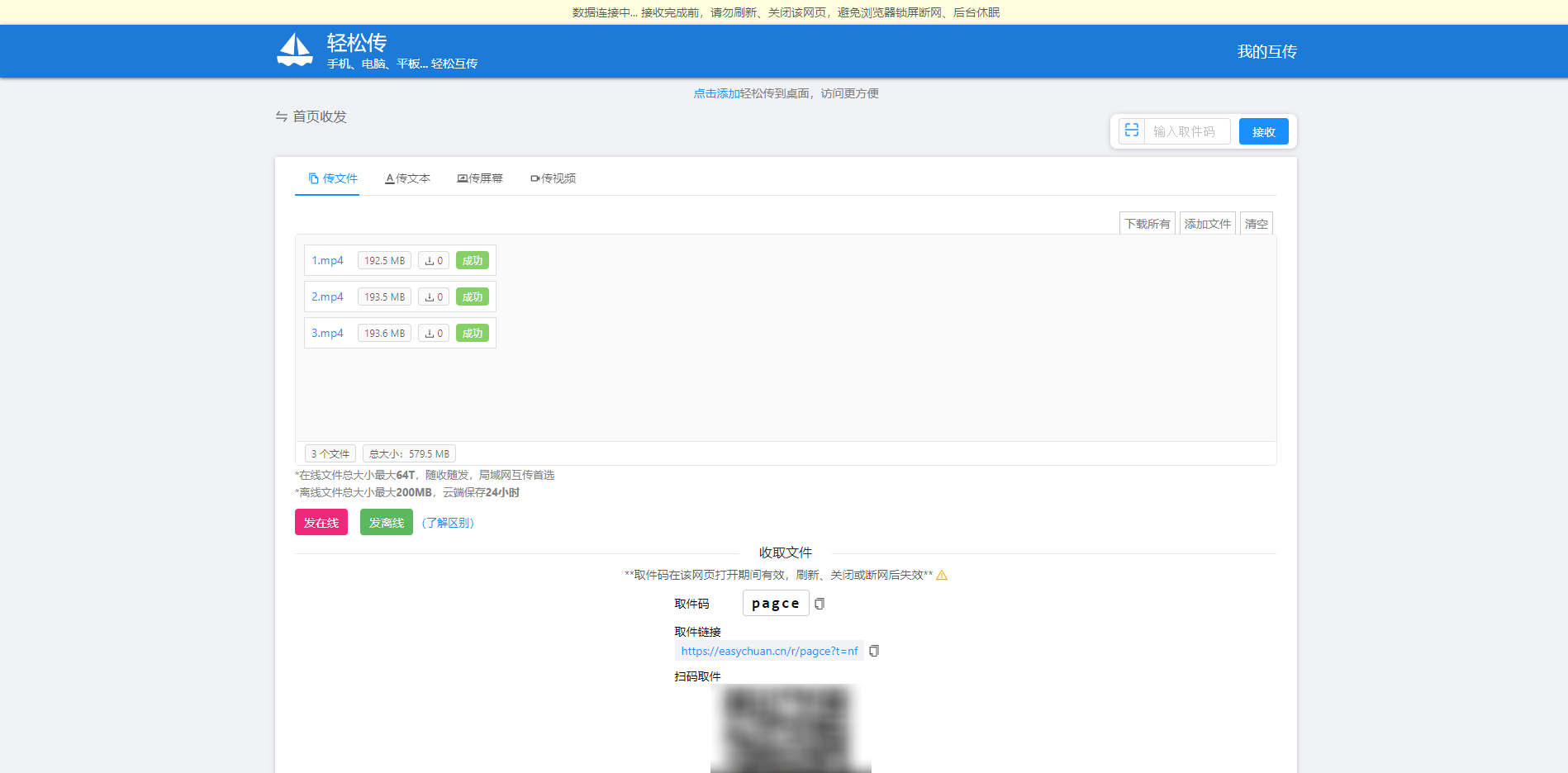Image resolution: width=1568 pixels, height=773 pixels.
Task: Open 我的互传 in the header
Action: click(1266, 51)
